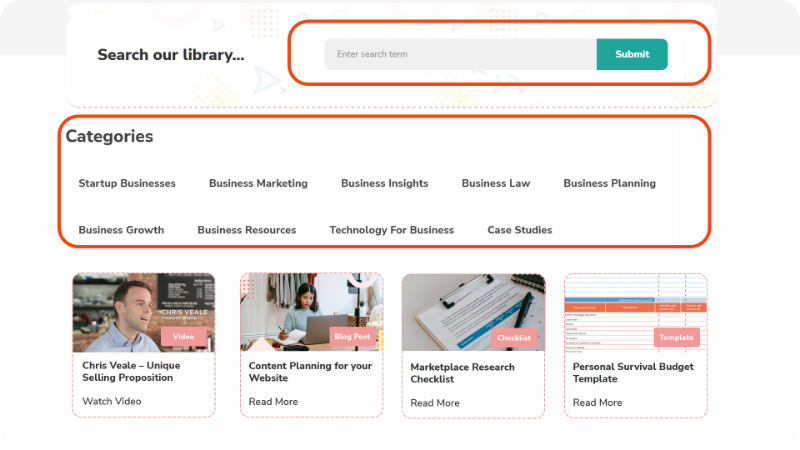Screen dimensions: 800x450
Task: Open the Business Growth category
Action: 121,230
